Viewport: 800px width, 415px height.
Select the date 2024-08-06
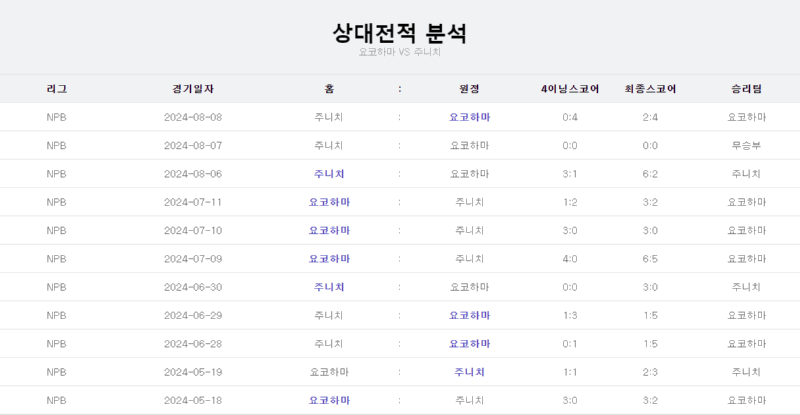click(193, 174)
